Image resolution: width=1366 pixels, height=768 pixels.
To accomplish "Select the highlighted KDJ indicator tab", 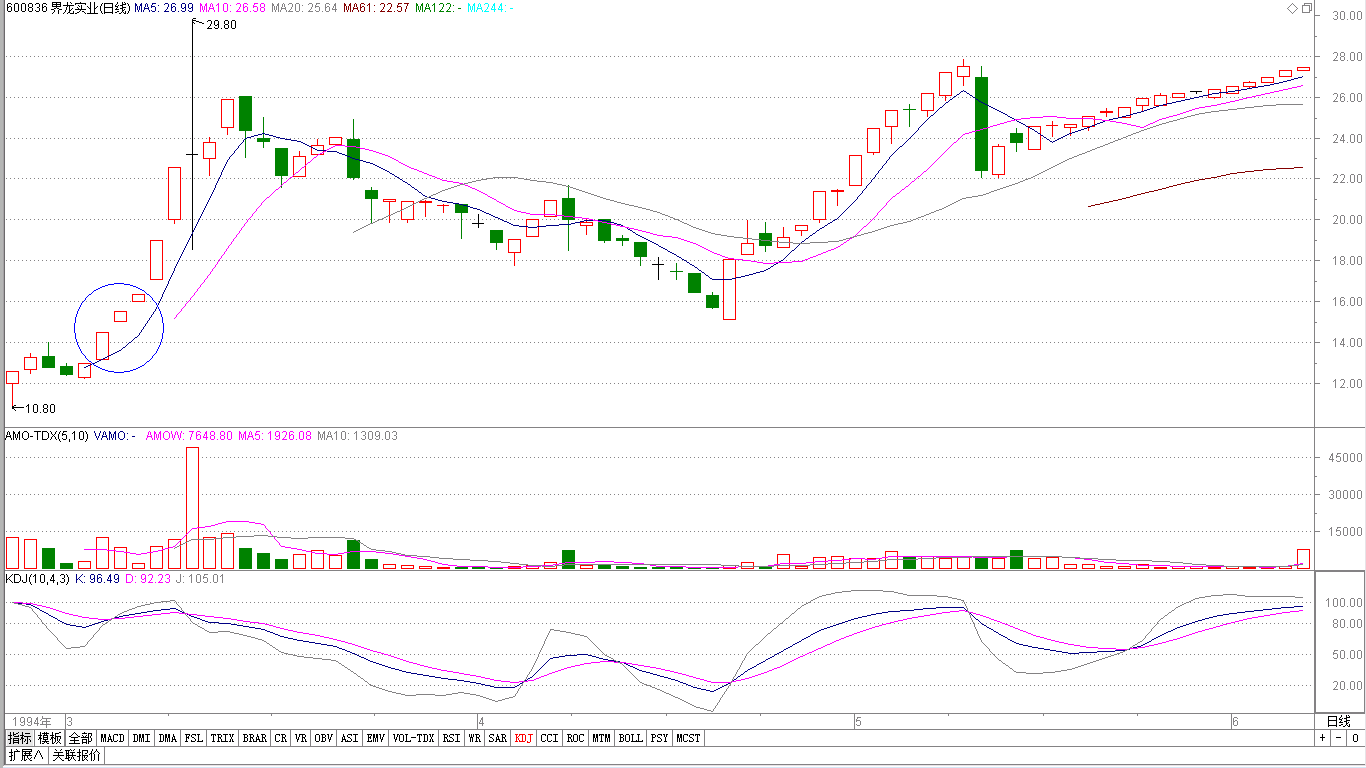I will [x=523, y=738].
